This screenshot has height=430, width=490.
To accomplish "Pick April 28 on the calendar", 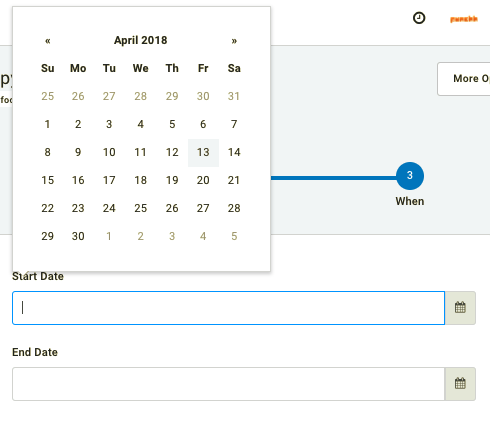I will point(234,208).
